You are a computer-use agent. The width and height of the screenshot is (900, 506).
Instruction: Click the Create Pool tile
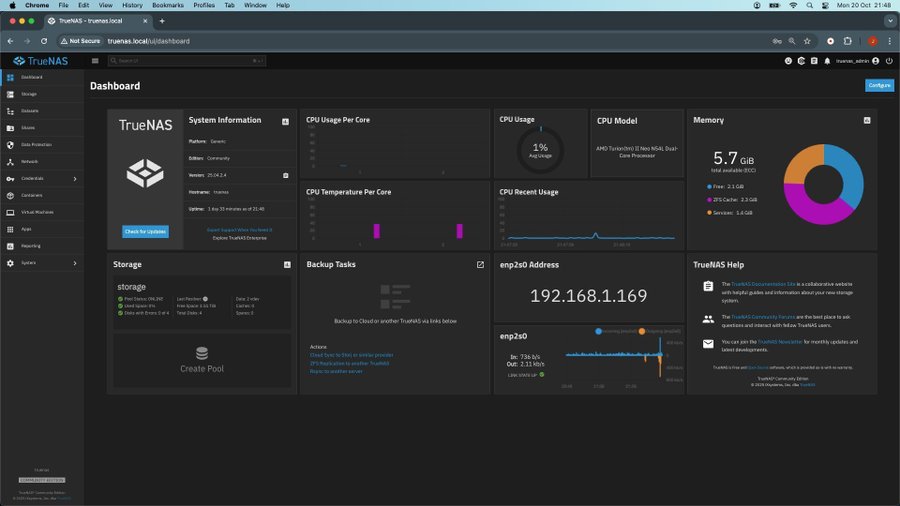coord(202,359)
